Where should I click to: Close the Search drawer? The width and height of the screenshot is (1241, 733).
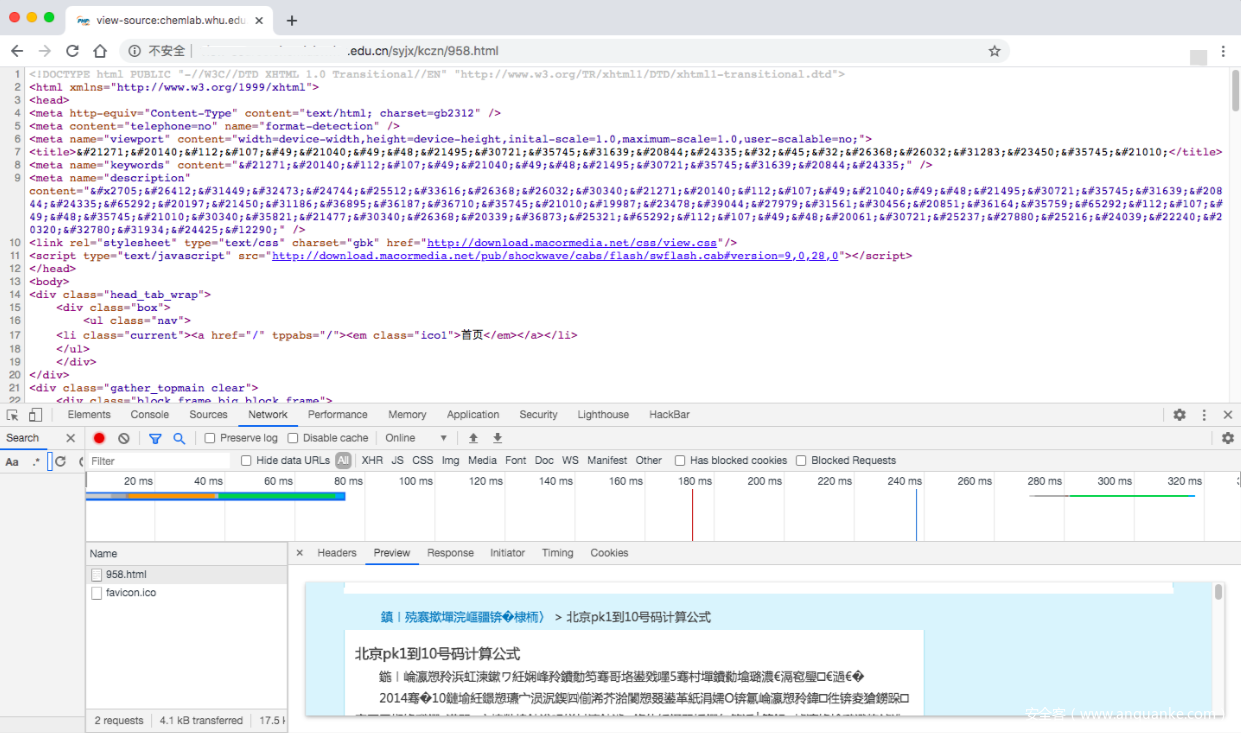point(70,438)
